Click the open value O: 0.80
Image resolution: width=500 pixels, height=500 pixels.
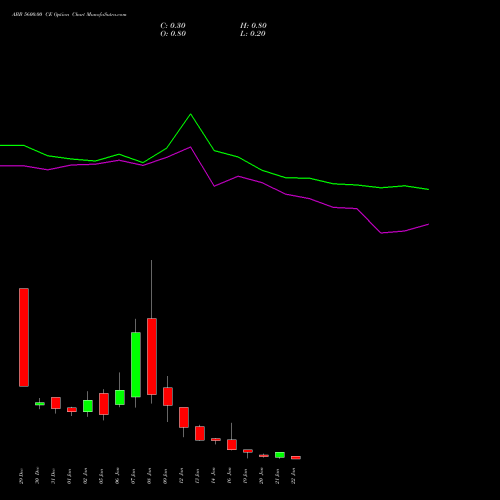[173, 34]
